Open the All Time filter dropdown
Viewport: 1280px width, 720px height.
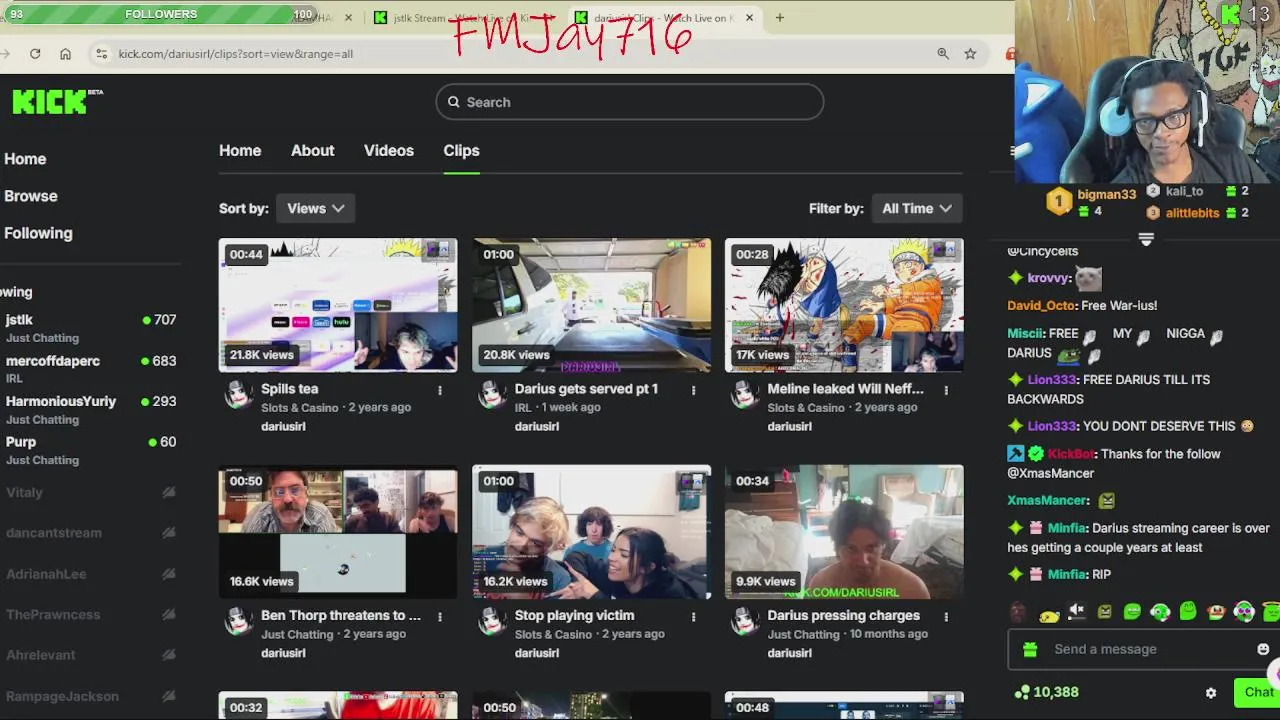click(x=917, y=208)
